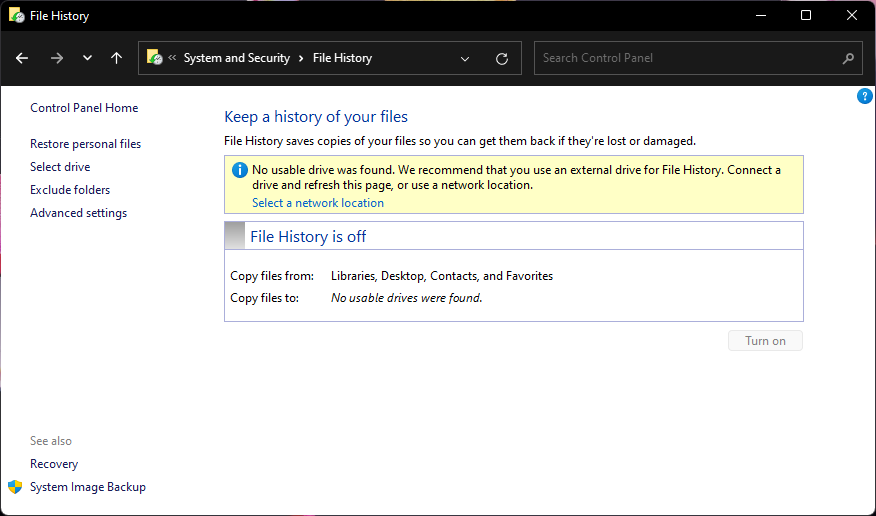Click Select a network location link
Image resolution: width=876 pixels, height=516 pixels.
click(318, 203)
